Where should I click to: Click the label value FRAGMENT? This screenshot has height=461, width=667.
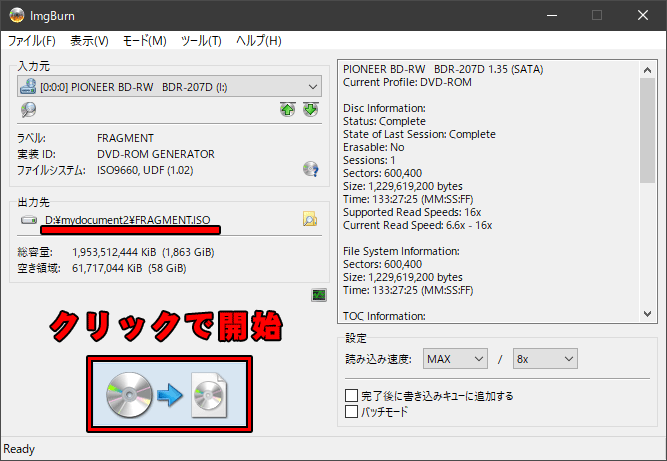pos(125,138)
